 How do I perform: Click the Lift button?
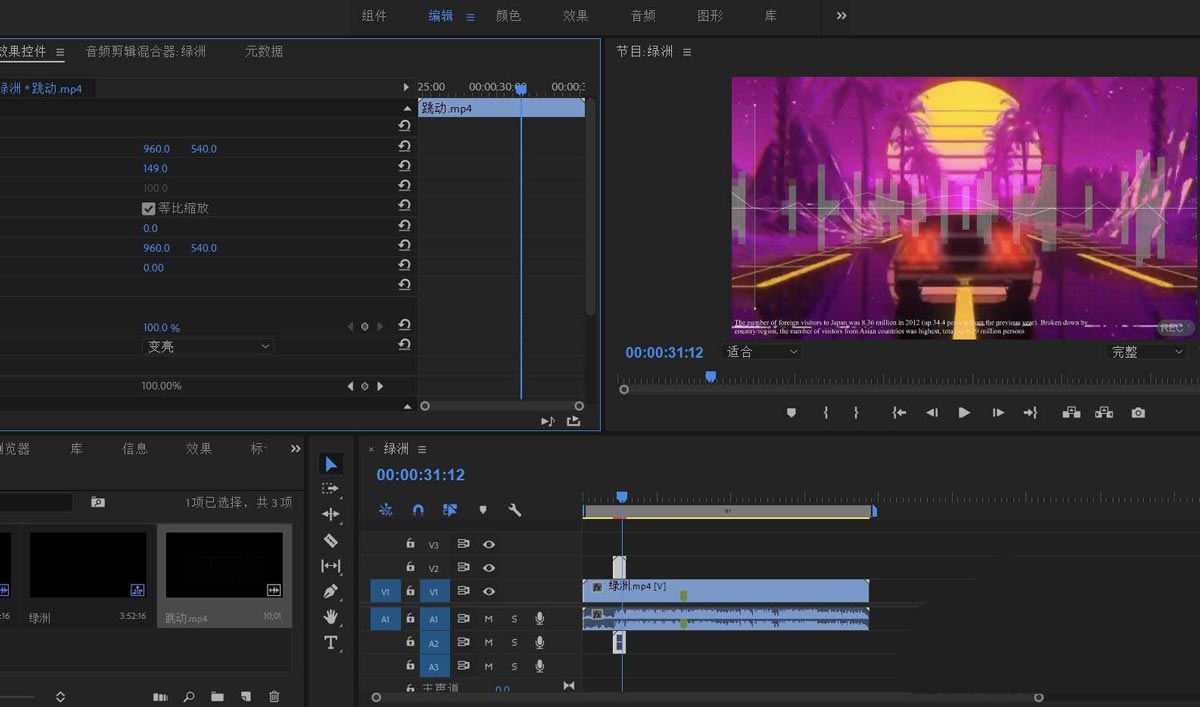click(1071, 412)
